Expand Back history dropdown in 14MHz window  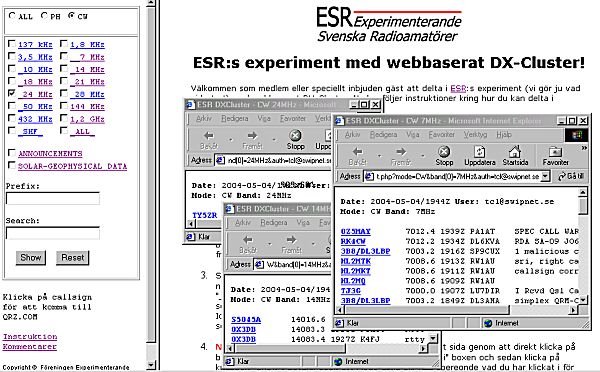[x=270, y=244]
